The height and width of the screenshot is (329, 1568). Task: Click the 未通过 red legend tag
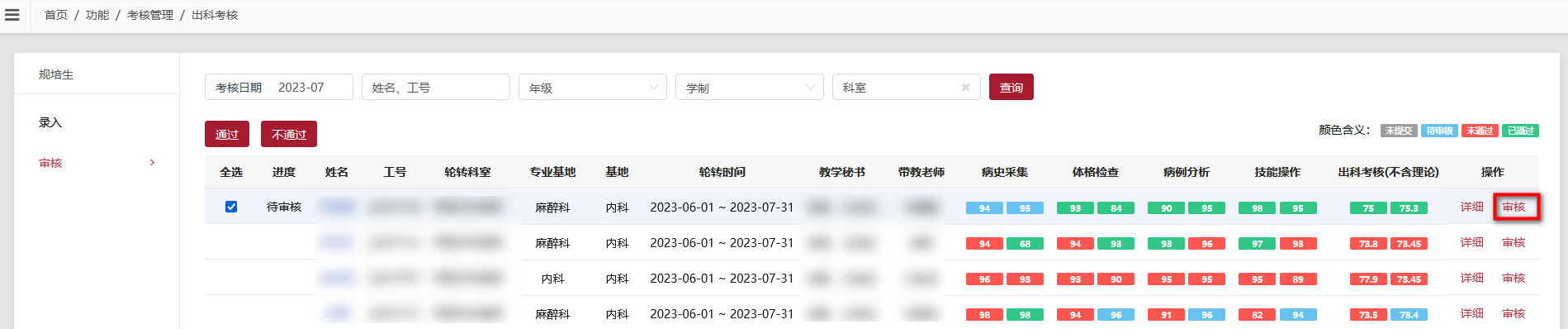[x=1480, y=131]
